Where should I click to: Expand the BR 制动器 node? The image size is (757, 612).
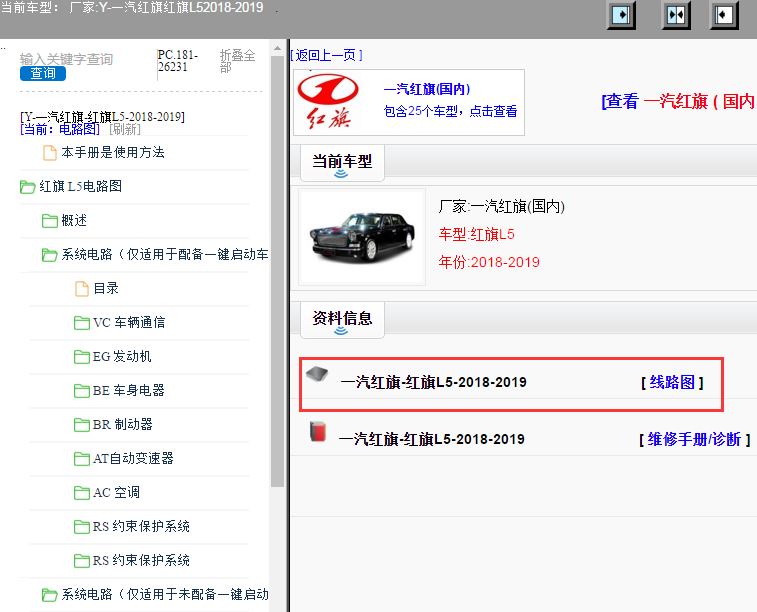(x=123, y=425)
